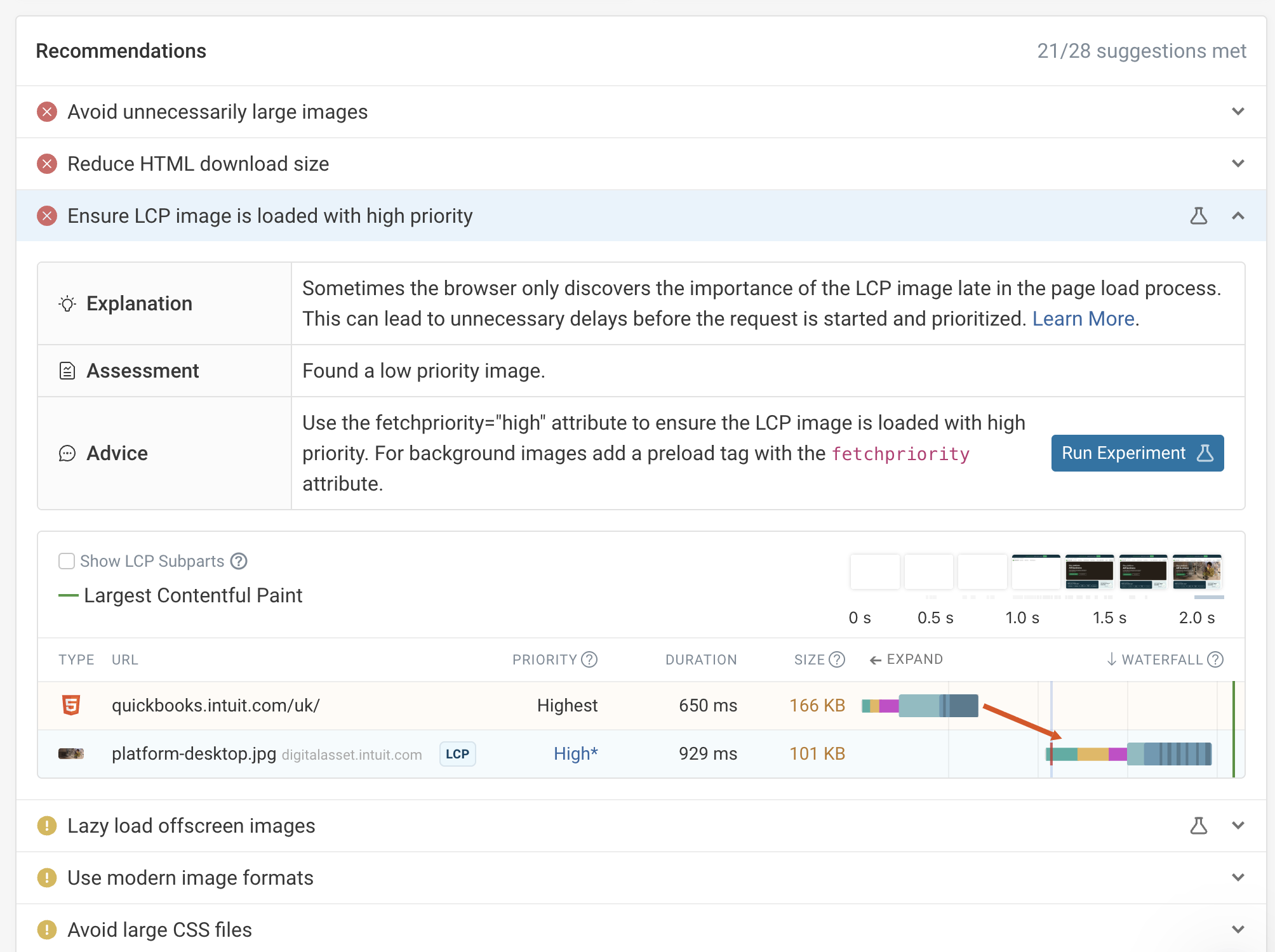
Task: Enable the Show LCP Subparts checkbox
Action: pos(67,561)
